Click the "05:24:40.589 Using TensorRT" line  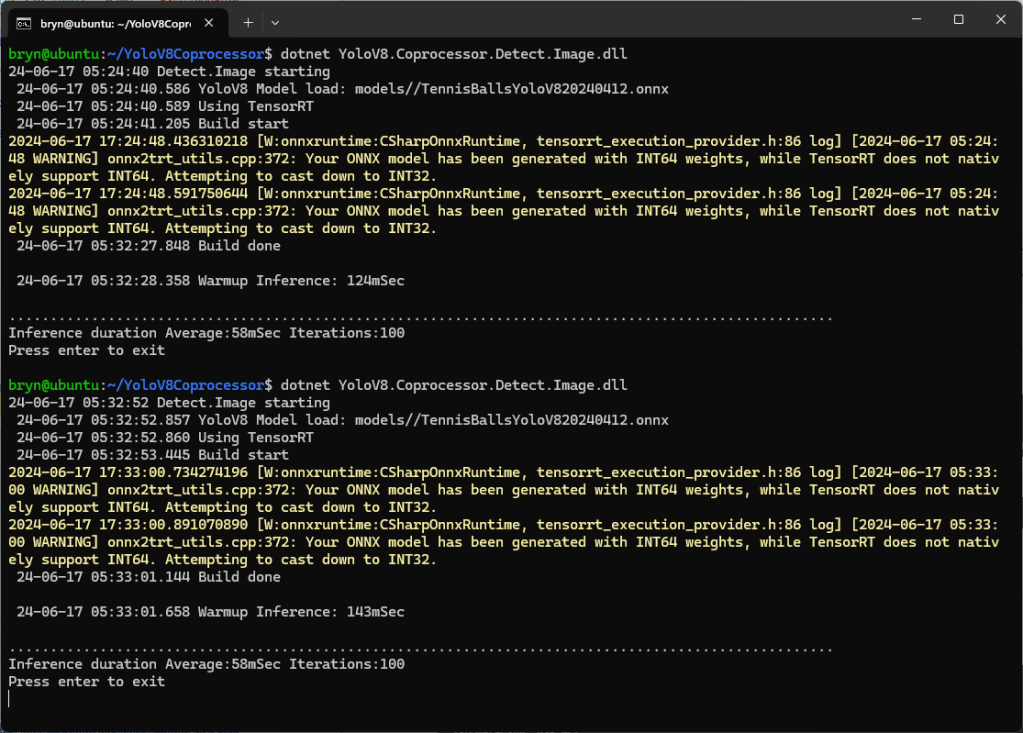click(164, 106)
